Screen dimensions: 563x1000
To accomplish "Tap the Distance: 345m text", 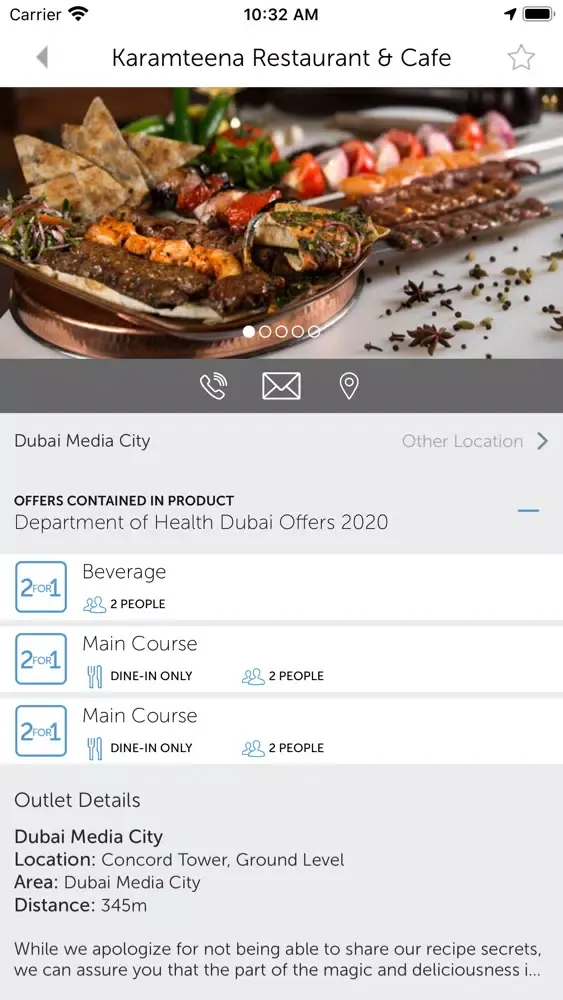I will (80, 906).
